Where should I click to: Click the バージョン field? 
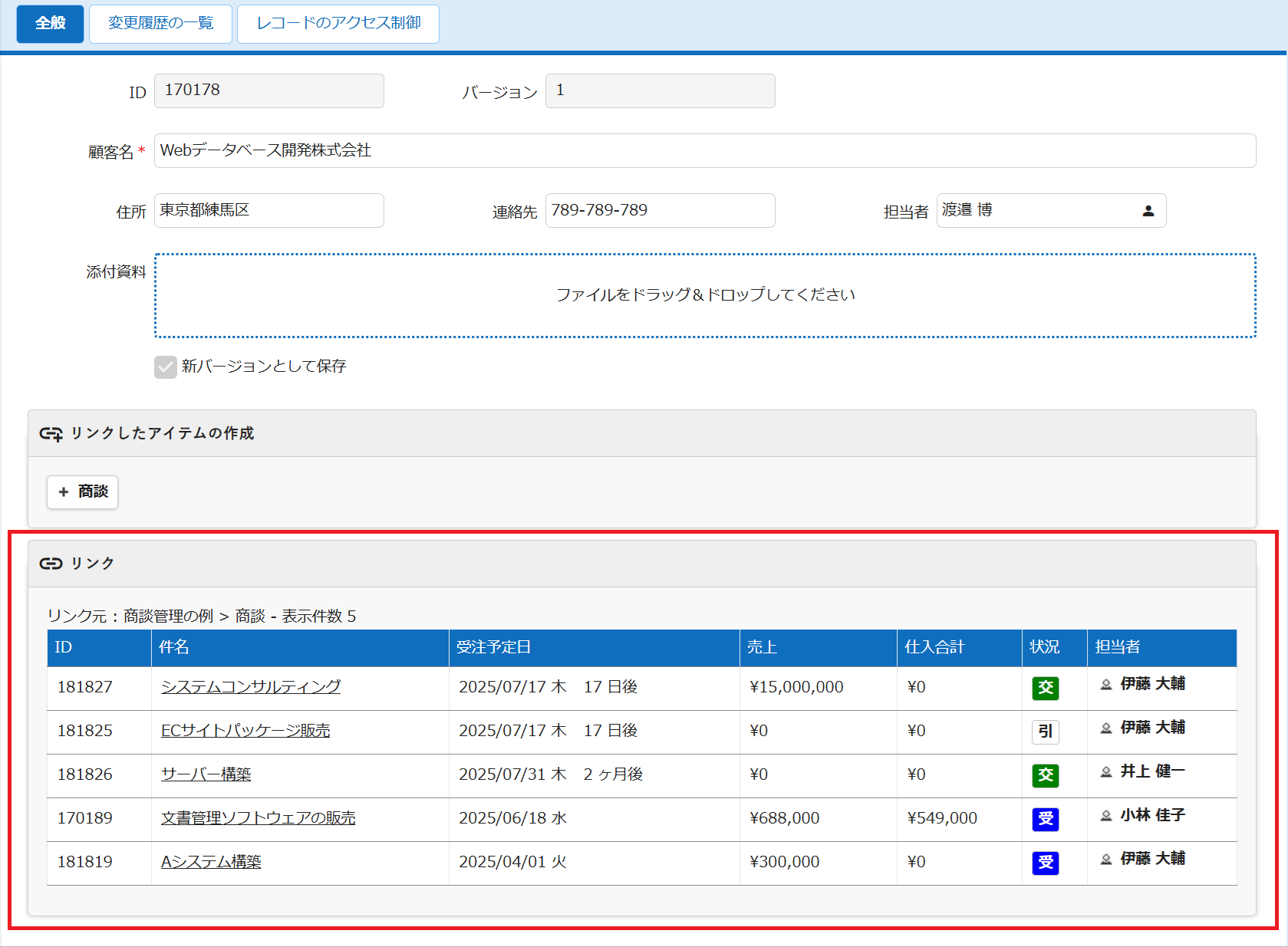pyautogui.click(x=660, y=91)
